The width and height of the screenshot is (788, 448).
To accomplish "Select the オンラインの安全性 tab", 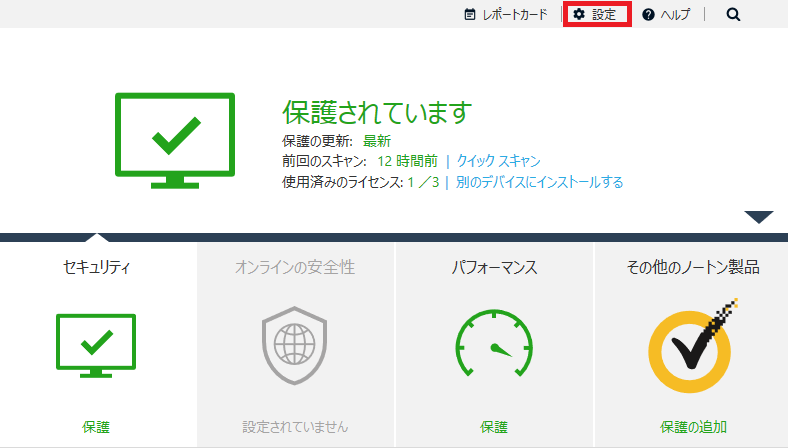I will [295, 267].
